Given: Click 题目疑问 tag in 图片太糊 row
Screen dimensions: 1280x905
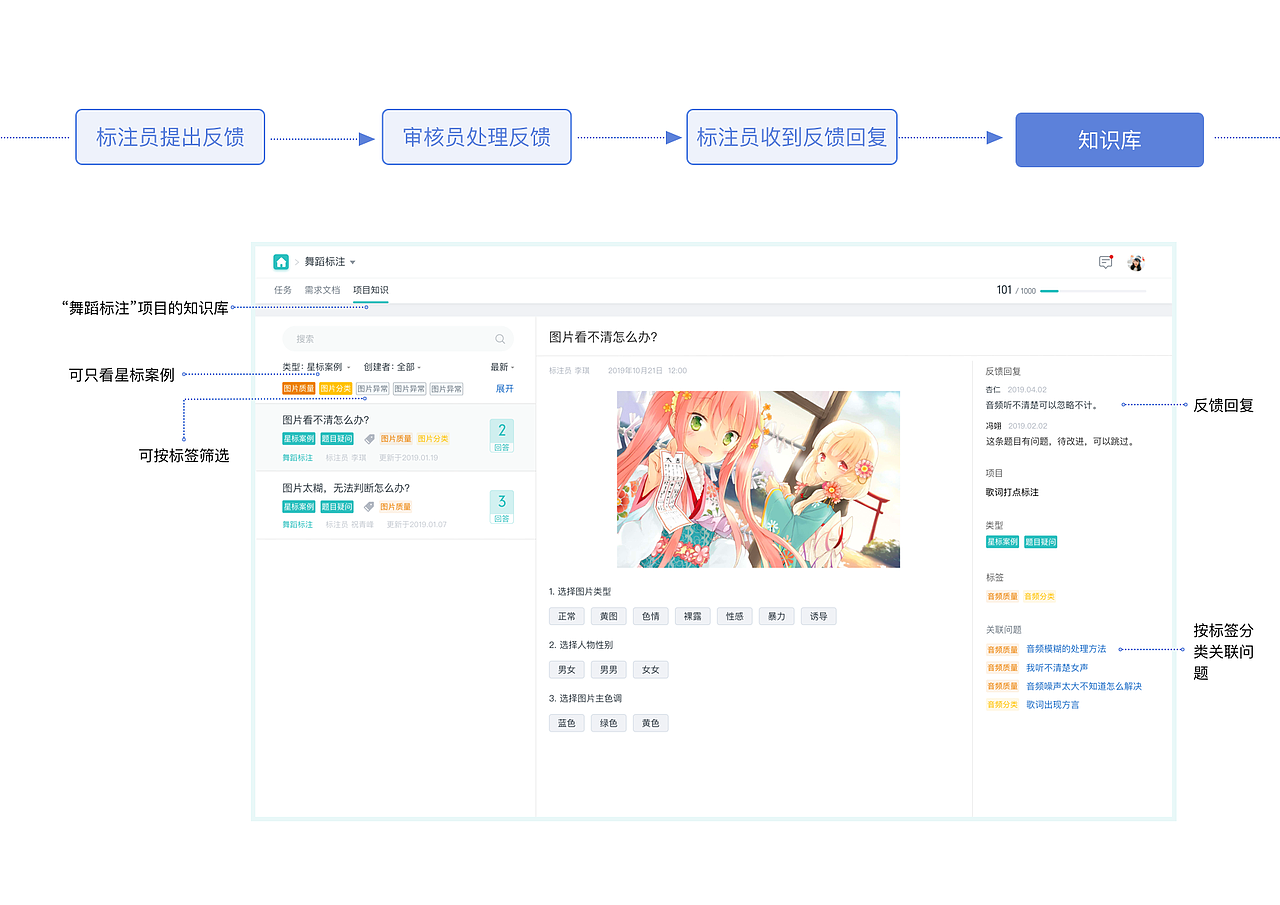Looking at the screenshot, I should coord(336,507).
